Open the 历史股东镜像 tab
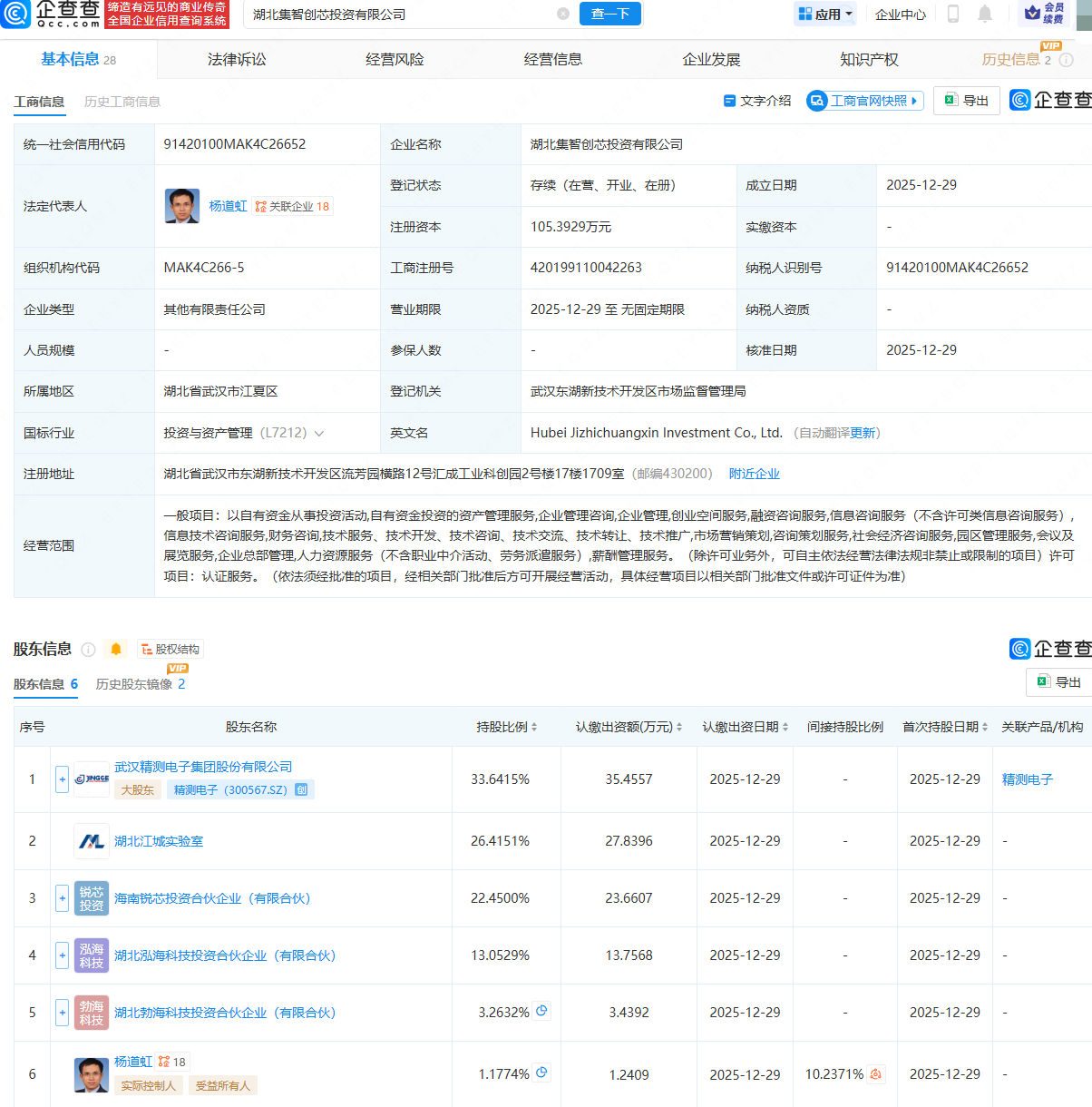Viewport: 1092px width, 1107px height. (x=140, y=684)
